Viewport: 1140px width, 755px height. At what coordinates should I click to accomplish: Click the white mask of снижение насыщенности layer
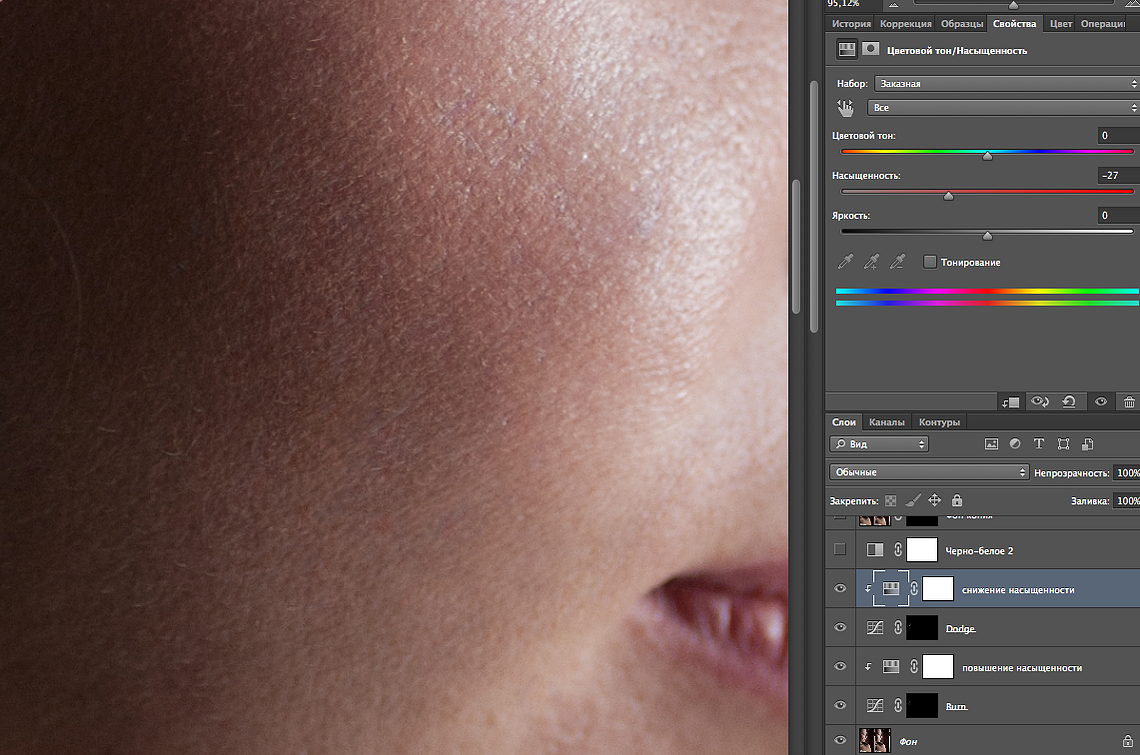pyautogui.click(x=938, y=588)
